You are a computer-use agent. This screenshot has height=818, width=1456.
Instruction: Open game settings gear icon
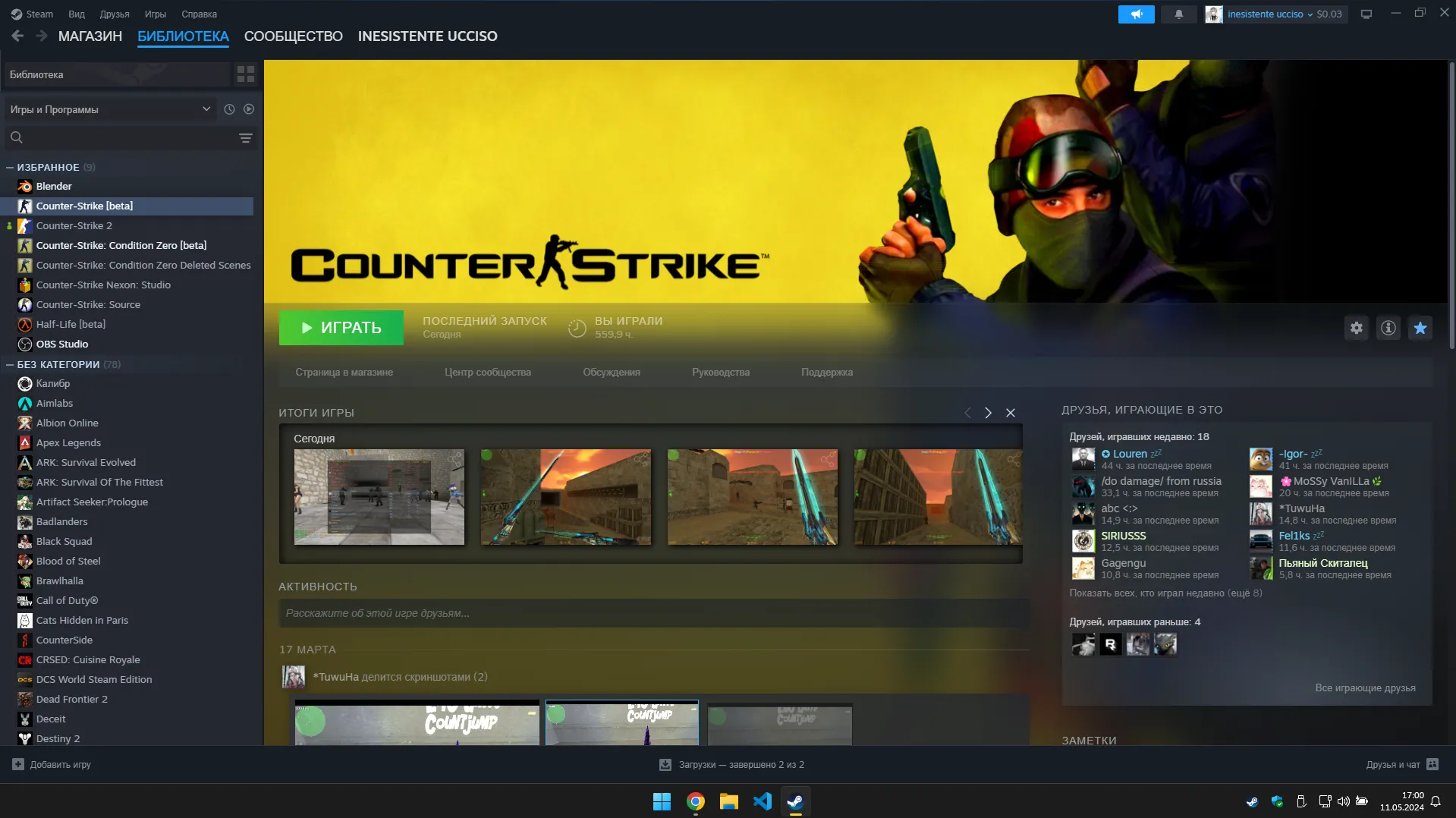click(1356, 328)
